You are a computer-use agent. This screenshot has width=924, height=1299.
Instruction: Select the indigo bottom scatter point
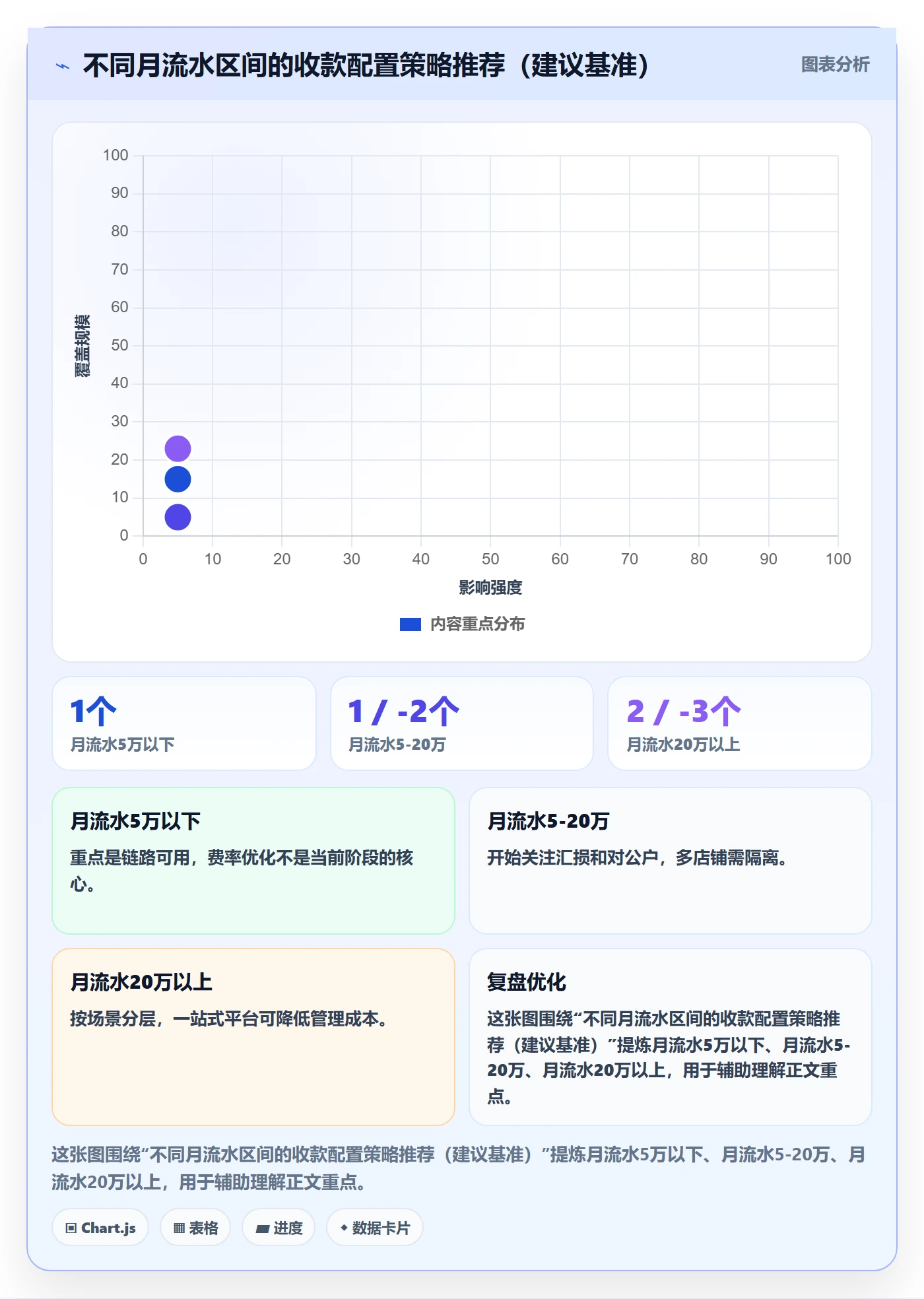coord(178,517)
